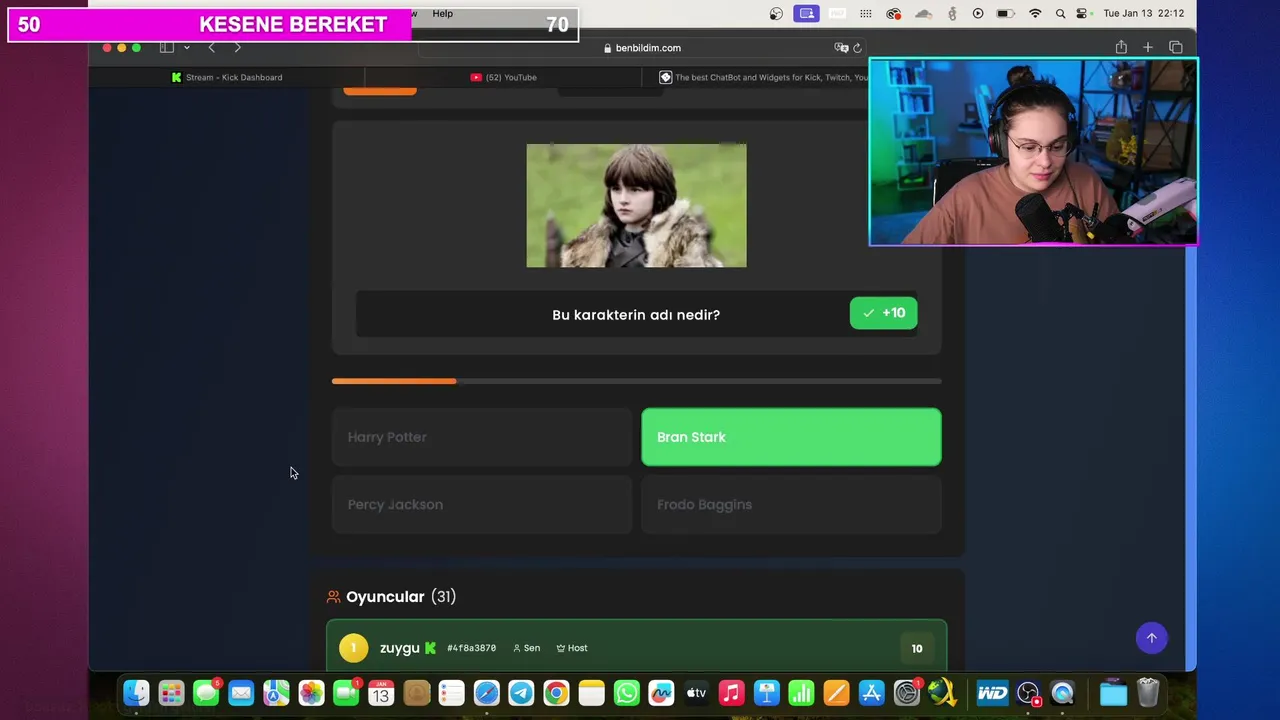Open App Store from the dock

(x=871, y=693)
